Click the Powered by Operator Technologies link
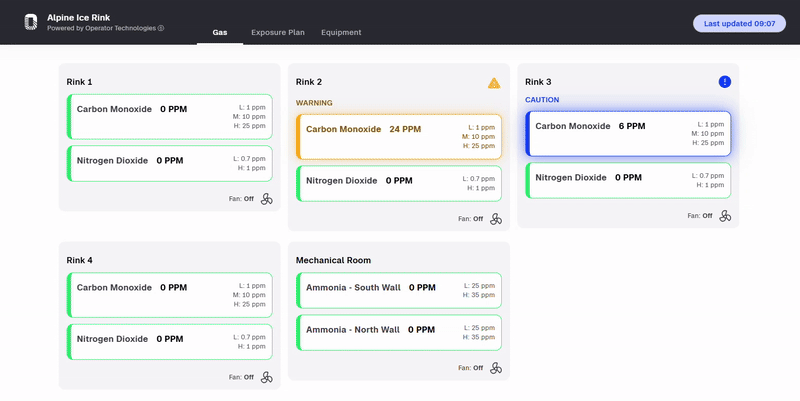This screenshot has height=401, width=800. click(101, 29)
